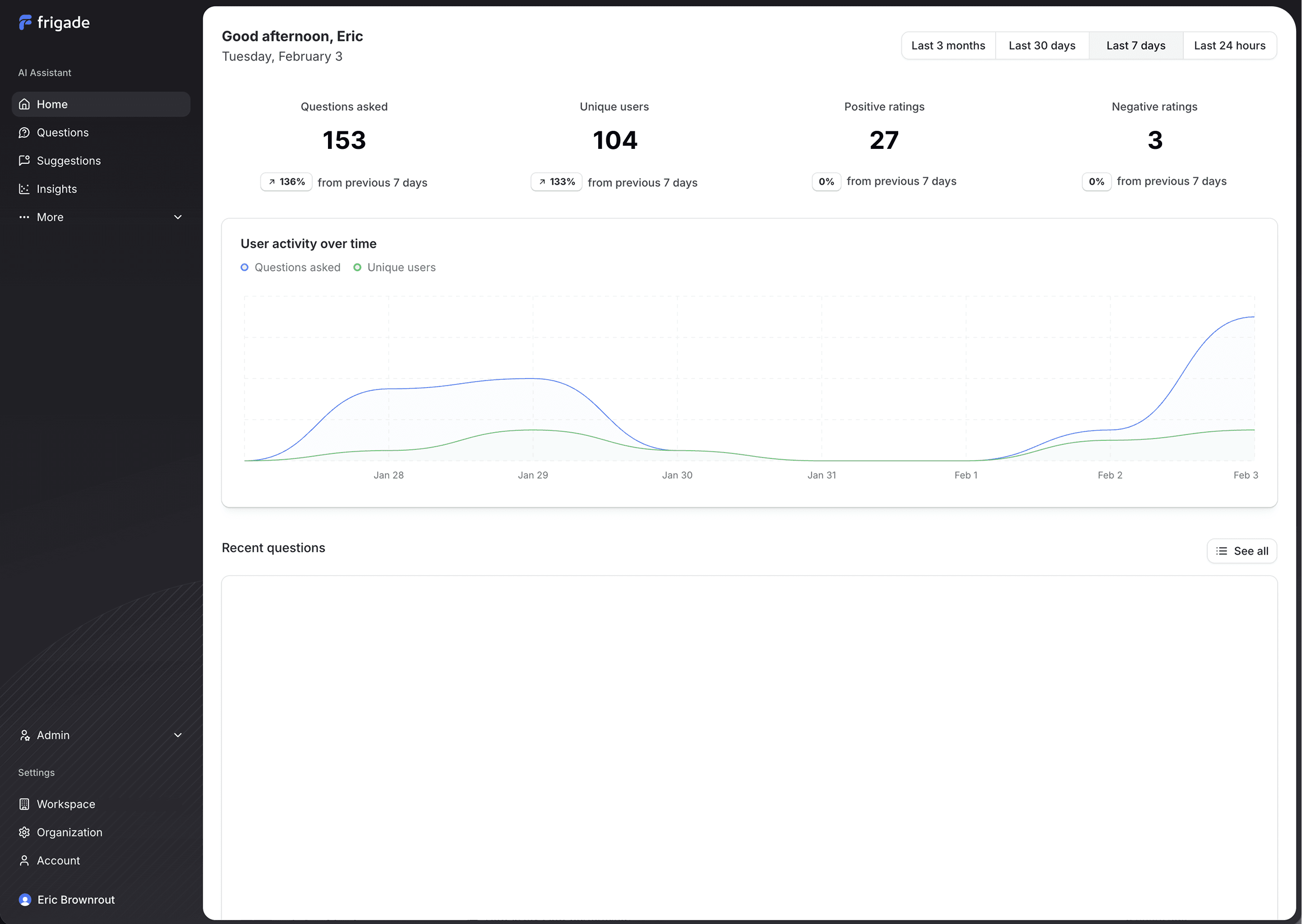
Task: Click the 136% change badge
Action: (x=286, y=182)
